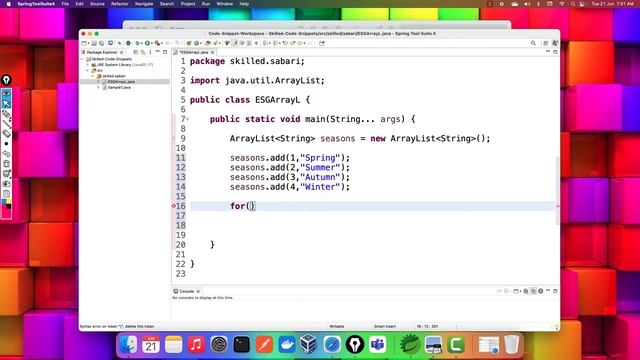
Task: Click Collapse All in Package Explorer
Action: pyautogui.click(x=136, y=52)
